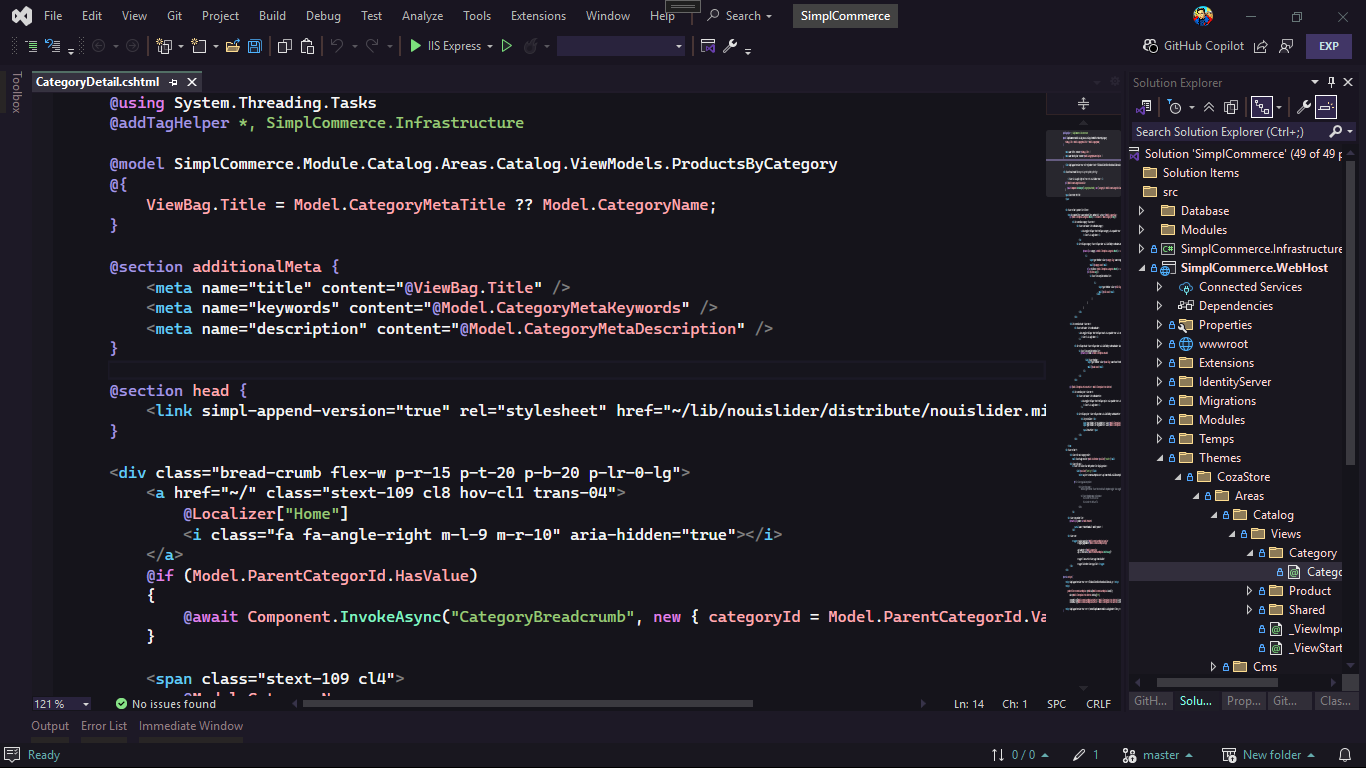Click the master branch in status bar

pos(1160,755)
